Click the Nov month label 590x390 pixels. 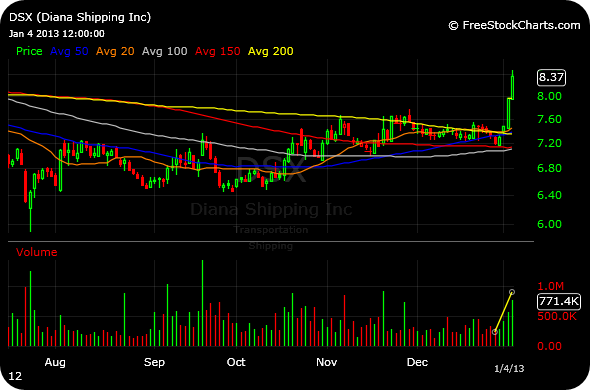[x=326, y=362]
